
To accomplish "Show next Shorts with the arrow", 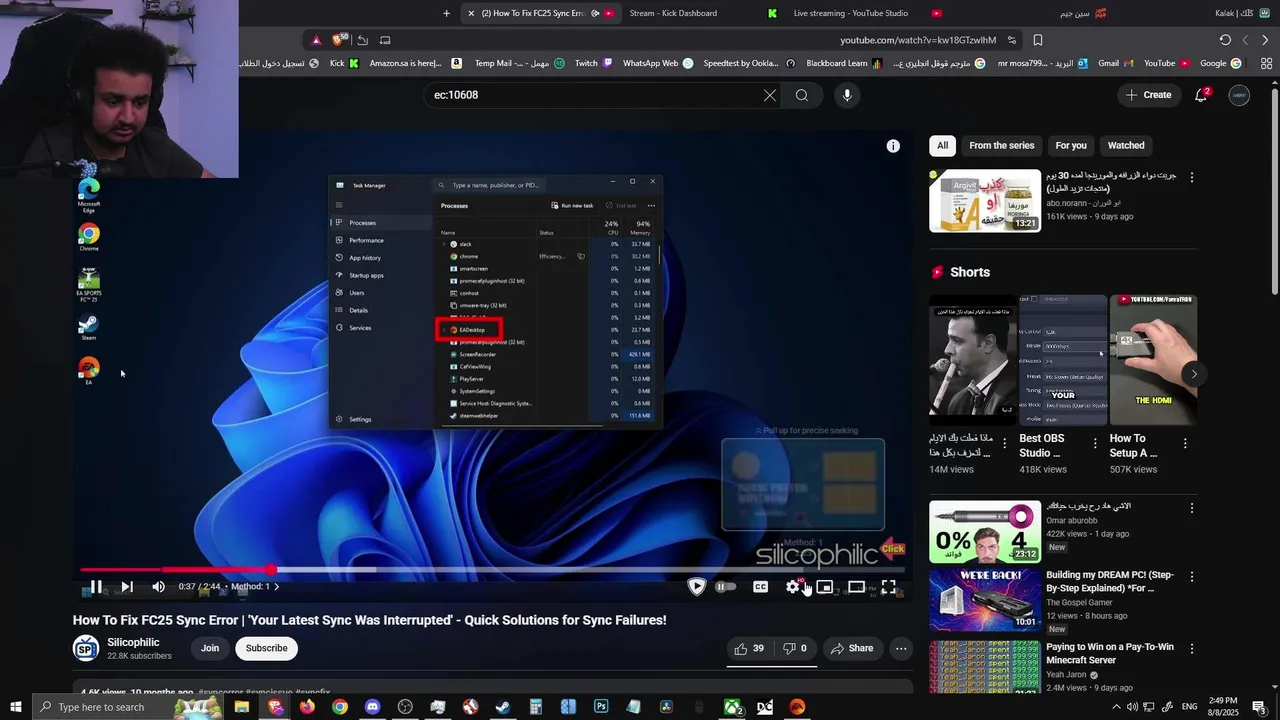I will click(x=1193, y=374).
